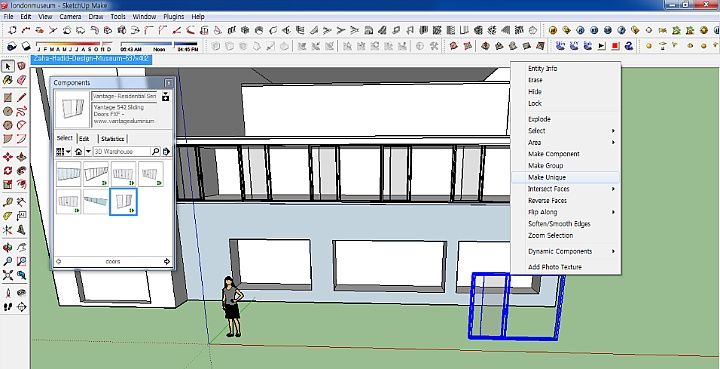Screen dimensions: 720x369
Task: Activate the Zoom Window tool
Action: pos(21,262)
